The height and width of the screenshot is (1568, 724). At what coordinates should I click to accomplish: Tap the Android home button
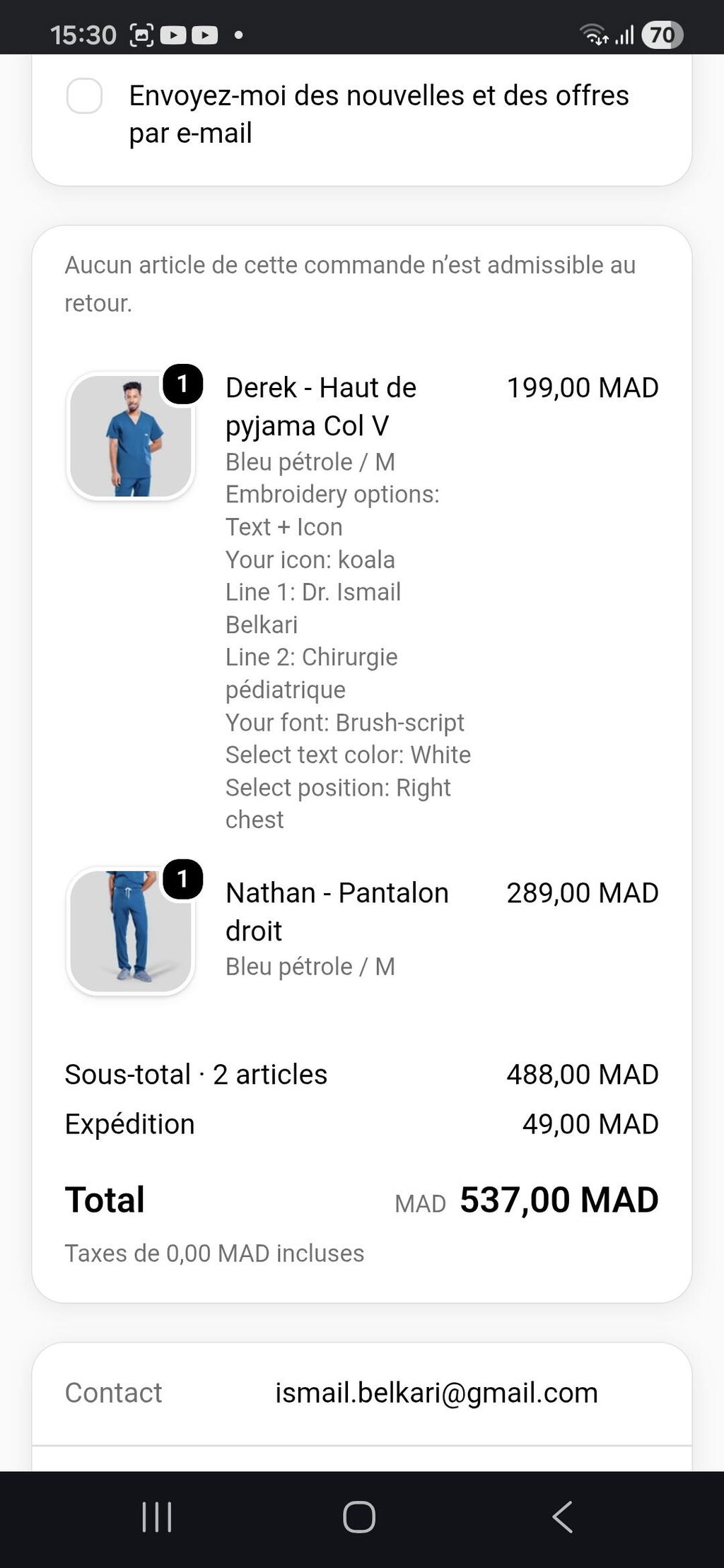[359, 1516]
